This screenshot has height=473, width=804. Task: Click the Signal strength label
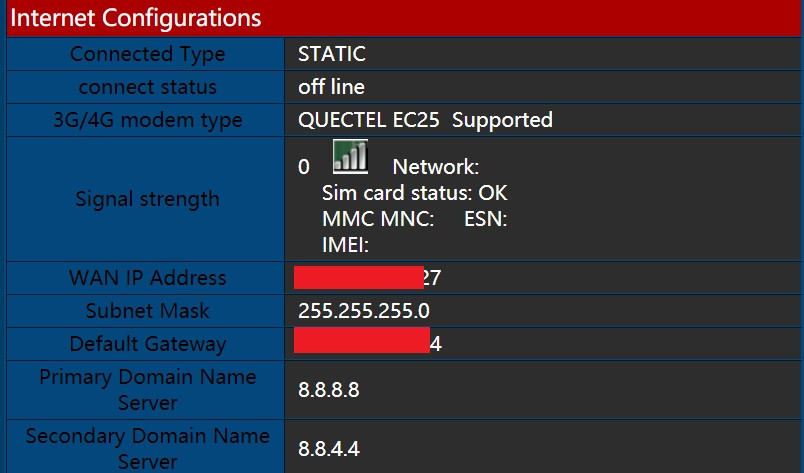pyautogui.click(x=148, y=199)
